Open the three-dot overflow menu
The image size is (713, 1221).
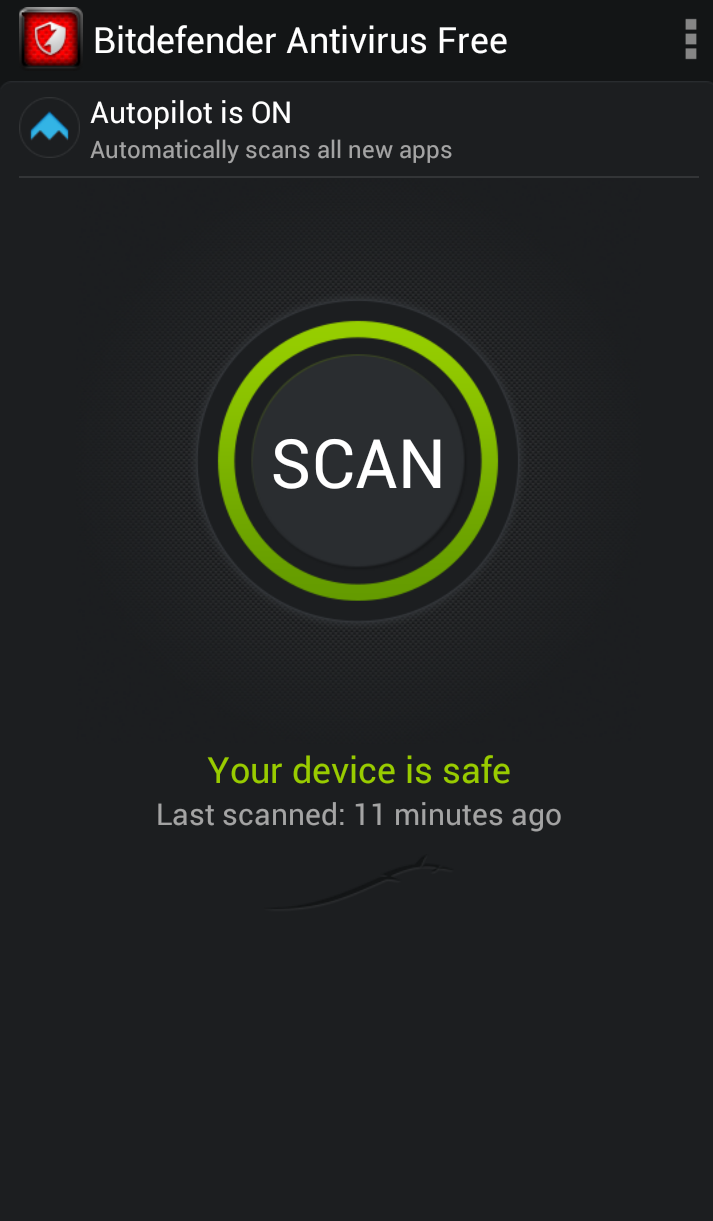pyautogui.click(x=690, y=39)
